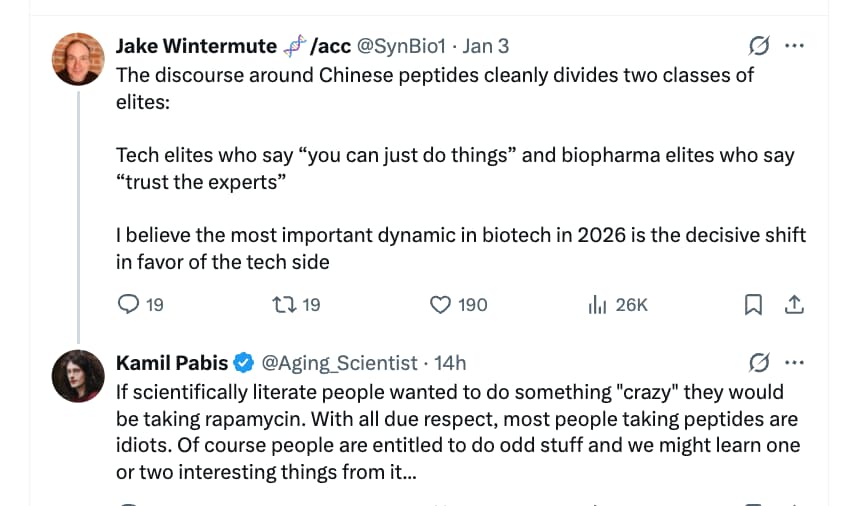Open the @SynBio1 handle link
842x506 pixels.
click(401, 46)
